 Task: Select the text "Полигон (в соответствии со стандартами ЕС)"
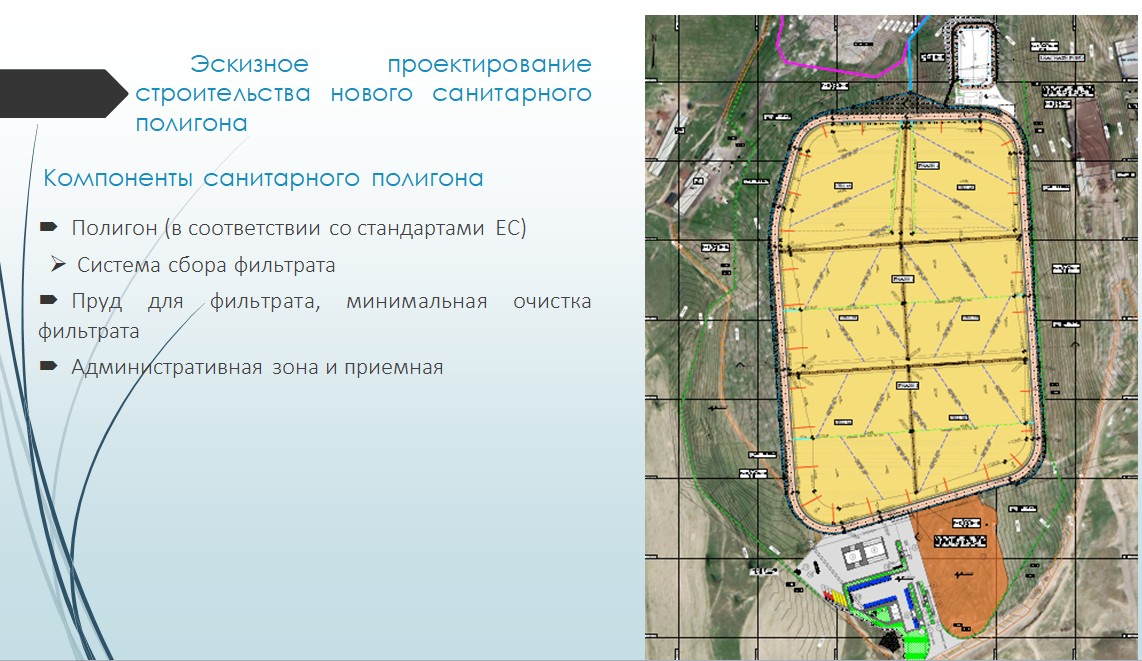pos(298,228)
